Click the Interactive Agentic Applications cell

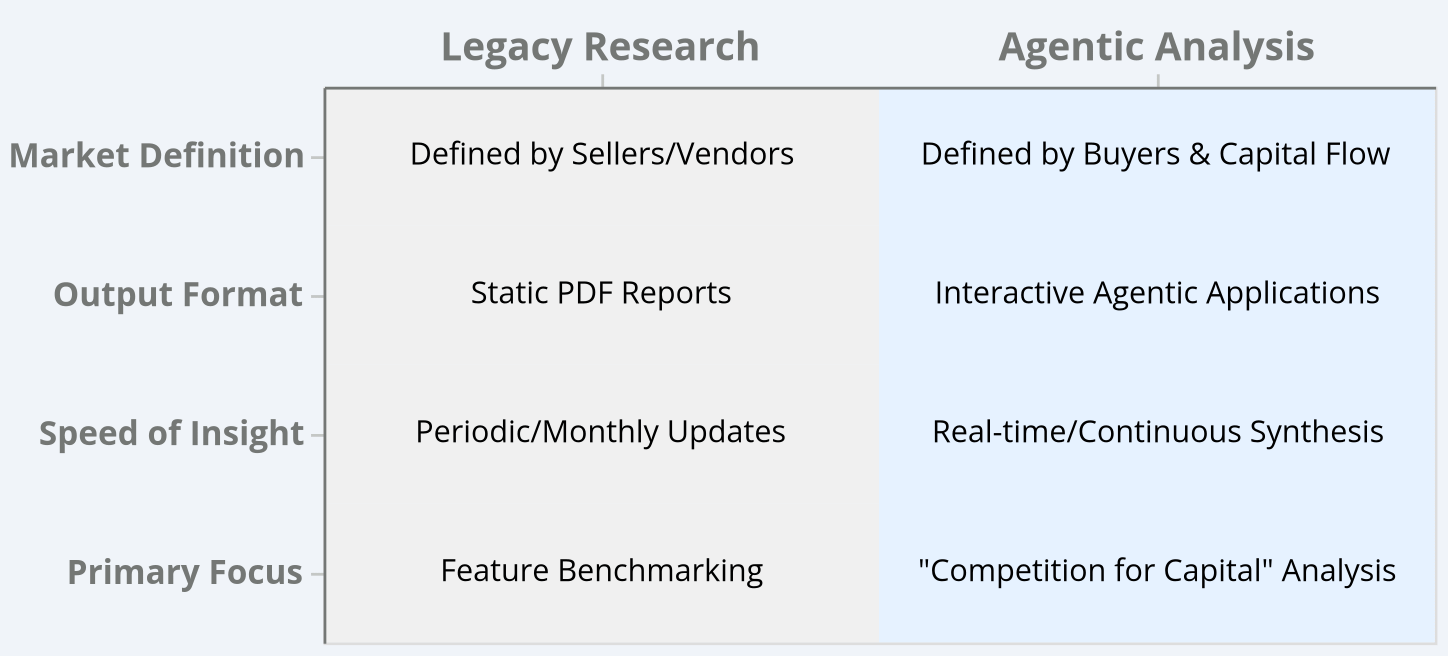pyautogui.click(x=1157, y=293)
